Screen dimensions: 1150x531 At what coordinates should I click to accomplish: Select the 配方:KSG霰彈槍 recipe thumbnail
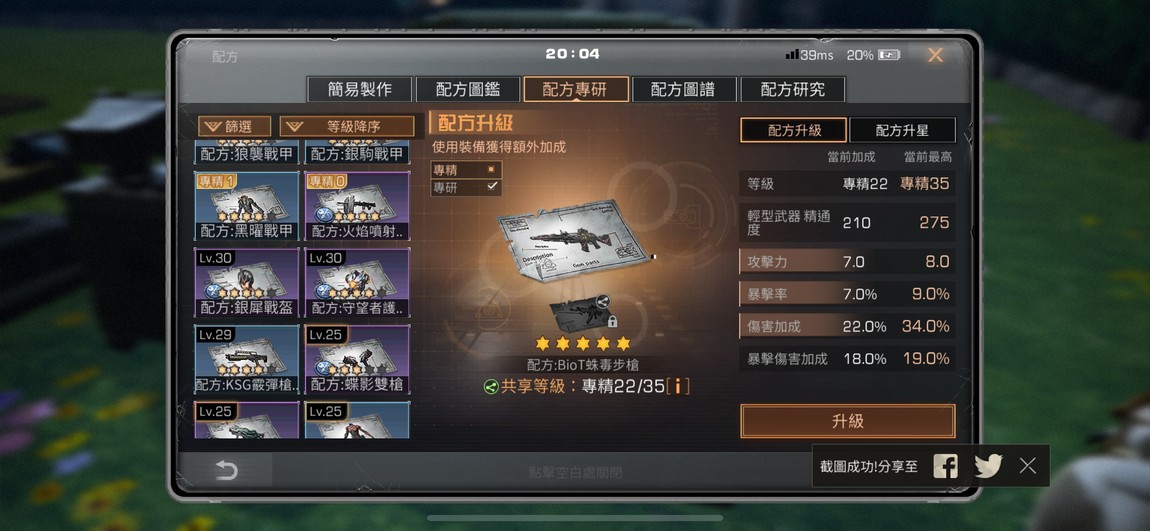pos(247,359)
